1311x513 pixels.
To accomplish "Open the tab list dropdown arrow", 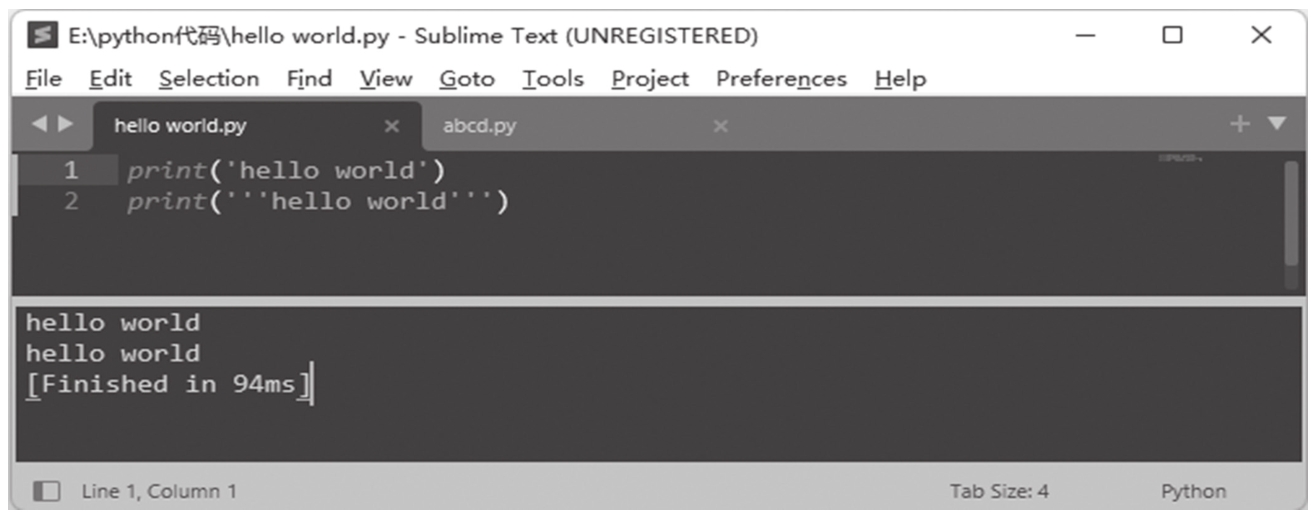I will (1277, 125).
